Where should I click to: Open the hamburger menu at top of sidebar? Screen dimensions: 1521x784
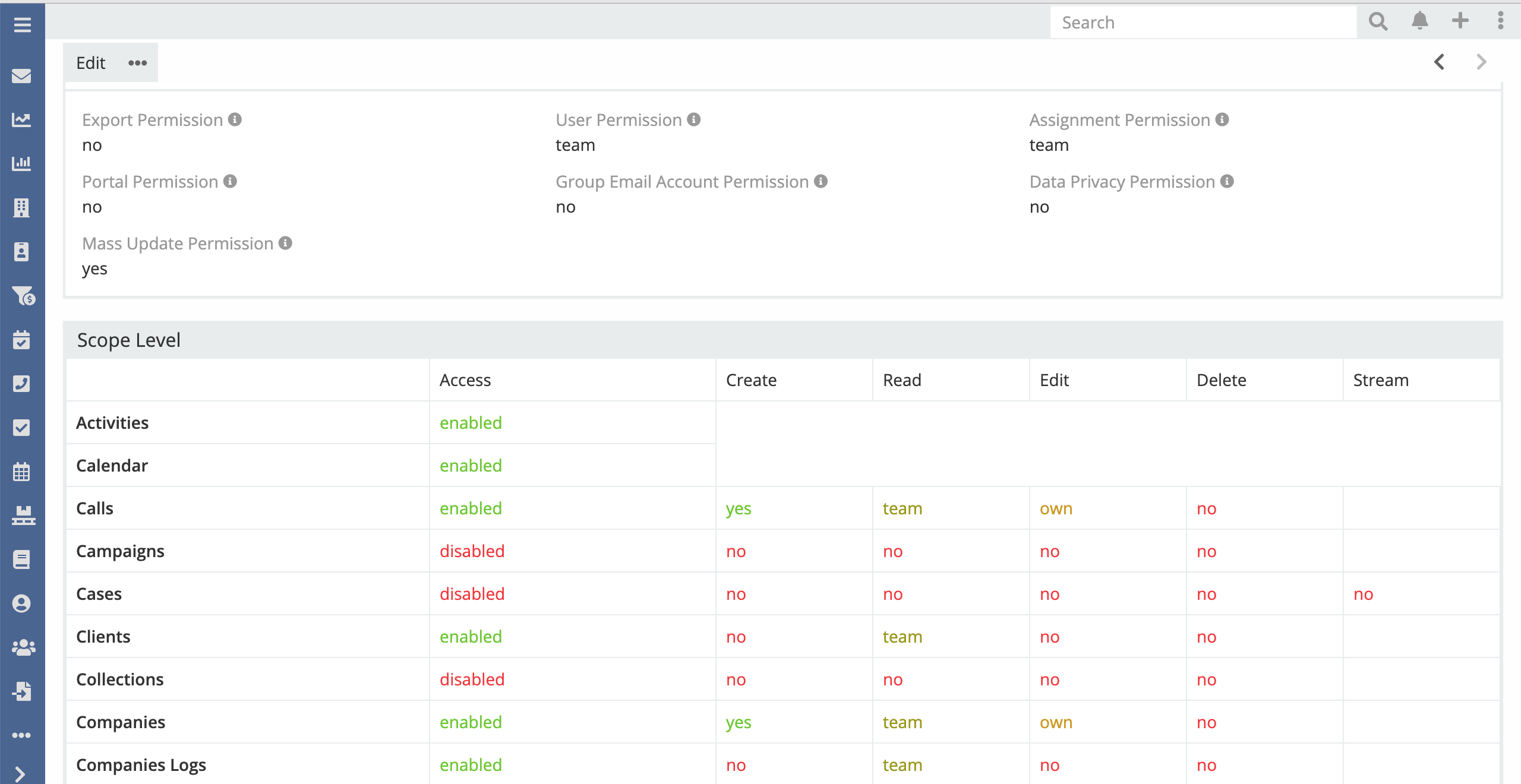22,25
